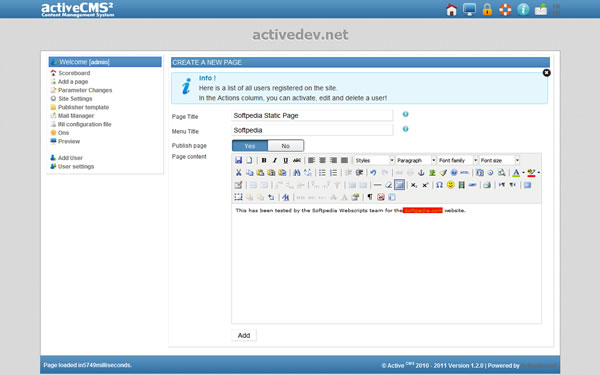
Task: Open Add User link
Action: click(x=70, y=158)
